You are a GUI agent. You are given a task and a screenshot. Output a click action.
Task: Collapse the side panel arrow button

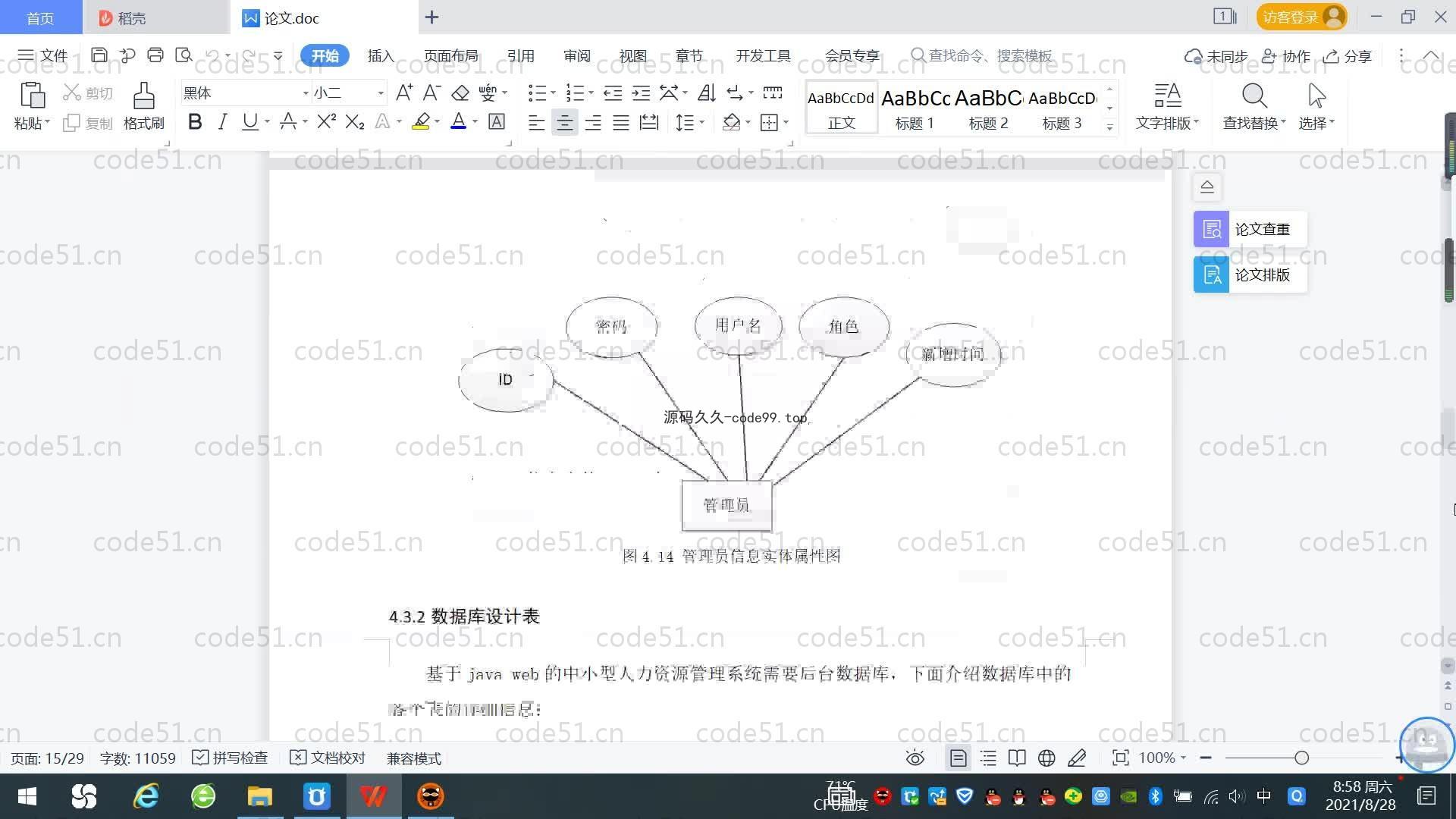pos(1207,187)
